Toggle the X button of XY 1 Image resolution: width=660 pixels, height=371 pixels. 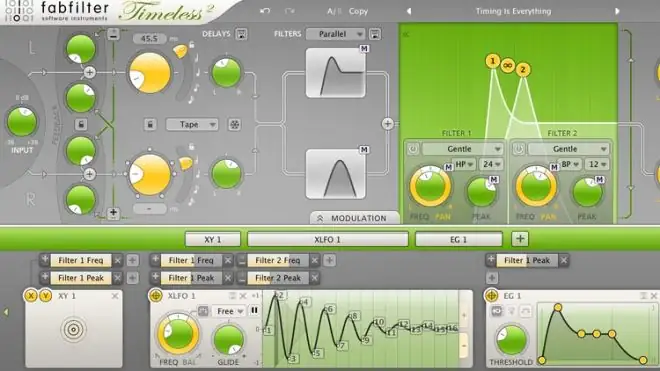31,296
